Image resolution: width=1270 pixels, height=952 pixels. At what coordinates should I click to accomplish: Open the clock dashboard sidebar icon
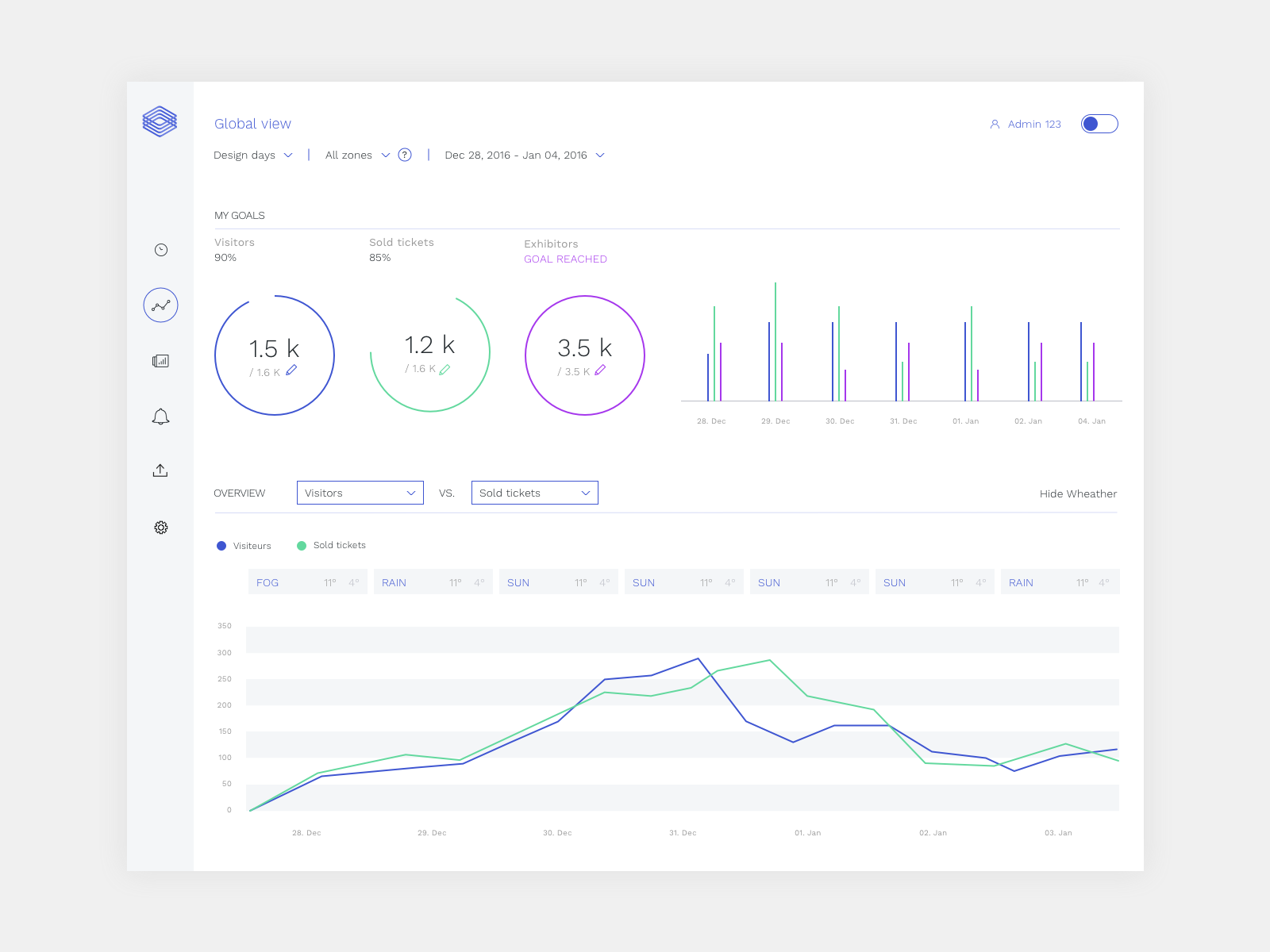[161, 250]
